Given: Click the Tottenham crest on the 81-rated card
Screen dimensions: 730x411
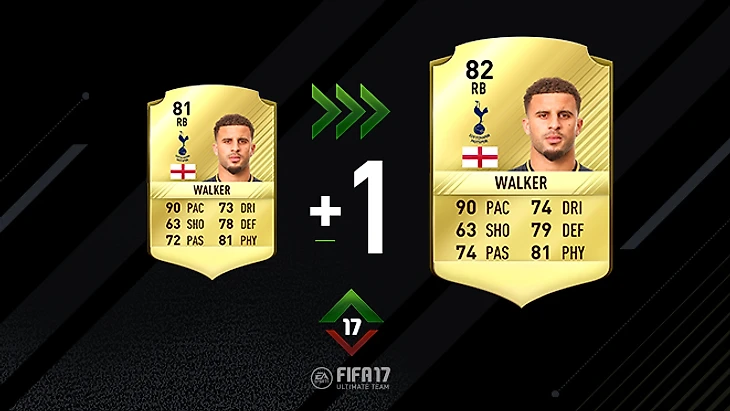Looking at the screenshot, I should click(x=183, y=146).
